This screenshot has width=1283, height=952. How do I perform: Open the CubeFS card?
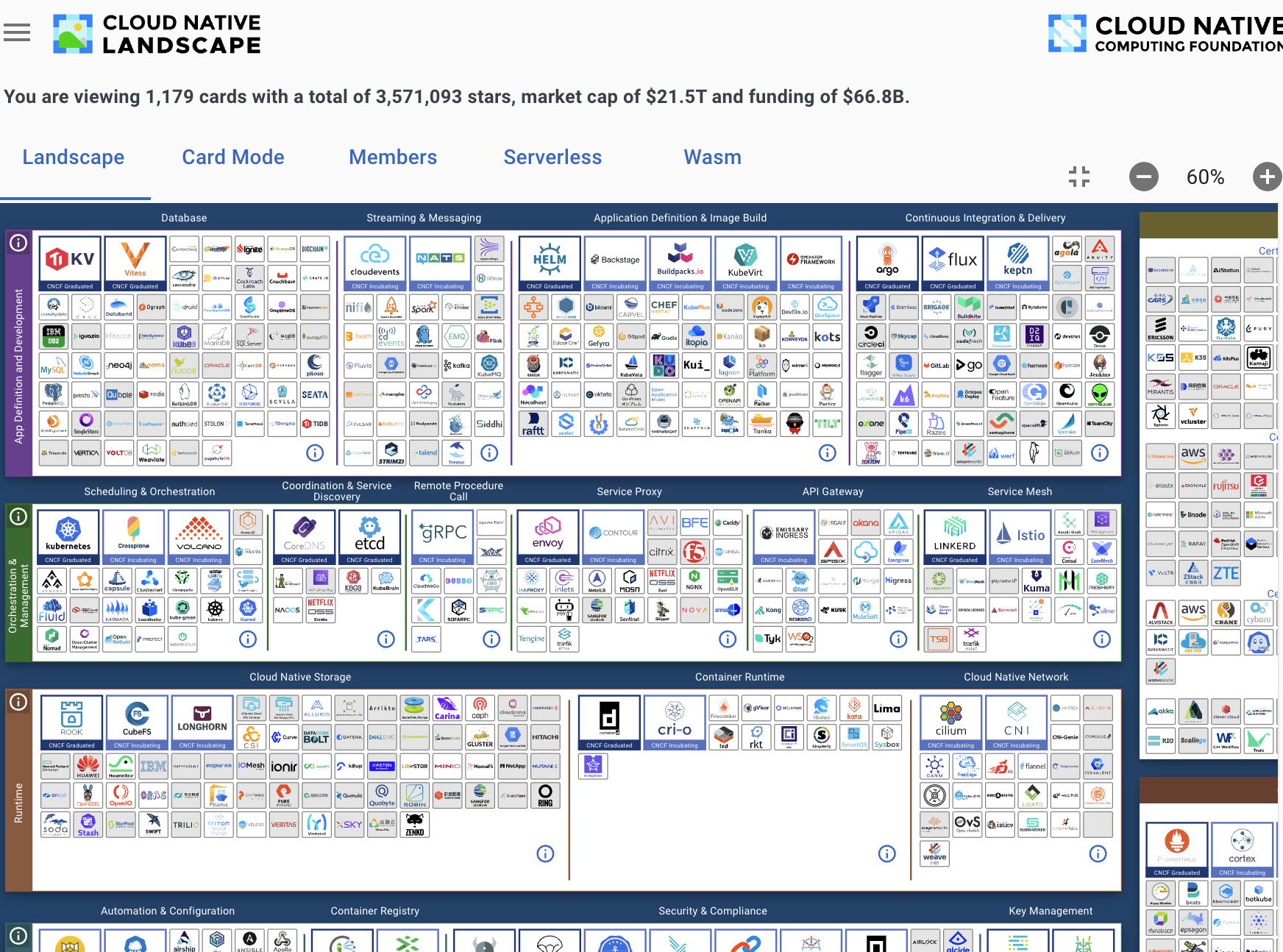point(137,722)
